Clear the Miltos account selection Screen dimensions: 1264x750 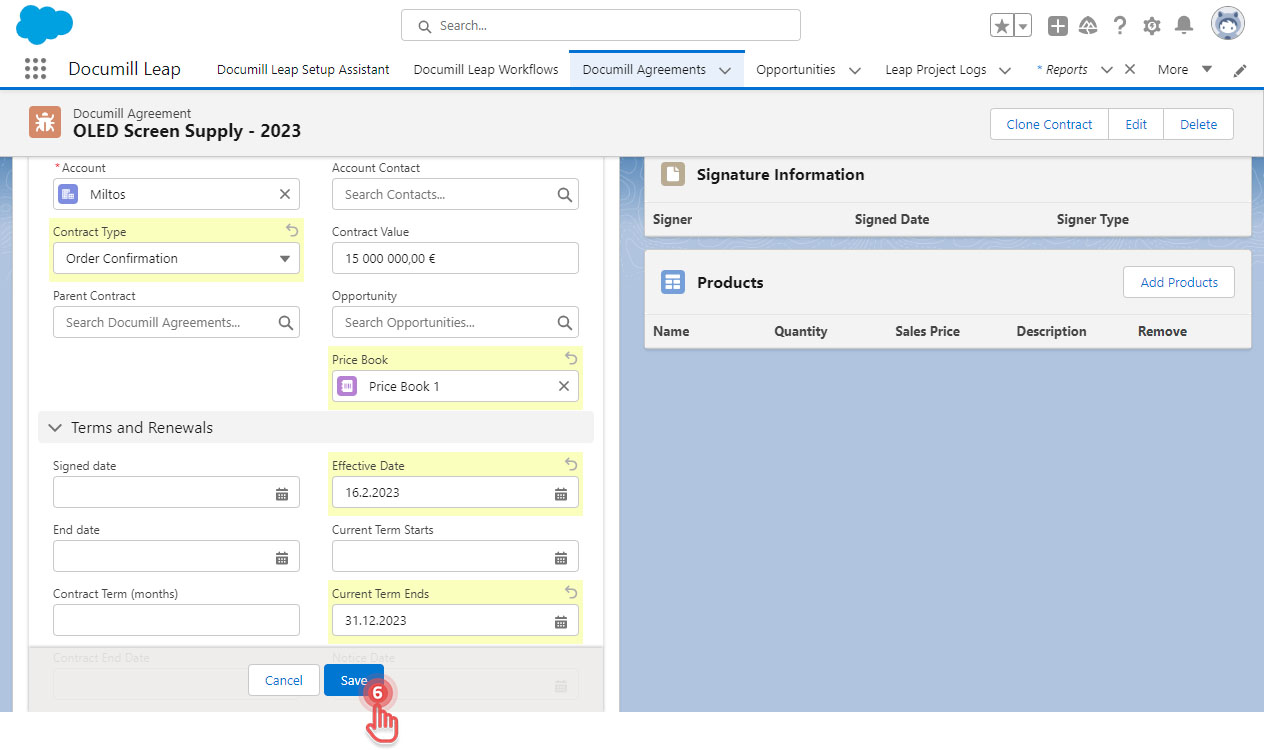(285, 194)
